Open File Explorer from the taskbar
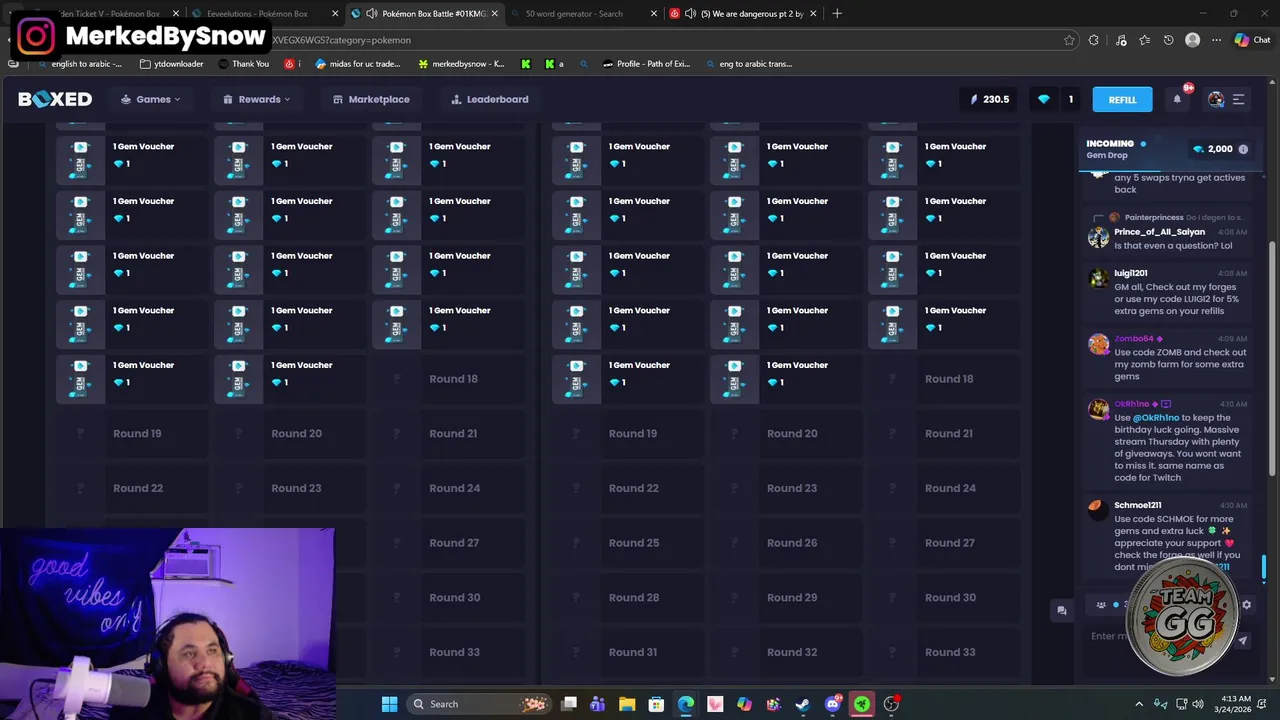This screenshot has height=720, width=1280. (627, 704)
